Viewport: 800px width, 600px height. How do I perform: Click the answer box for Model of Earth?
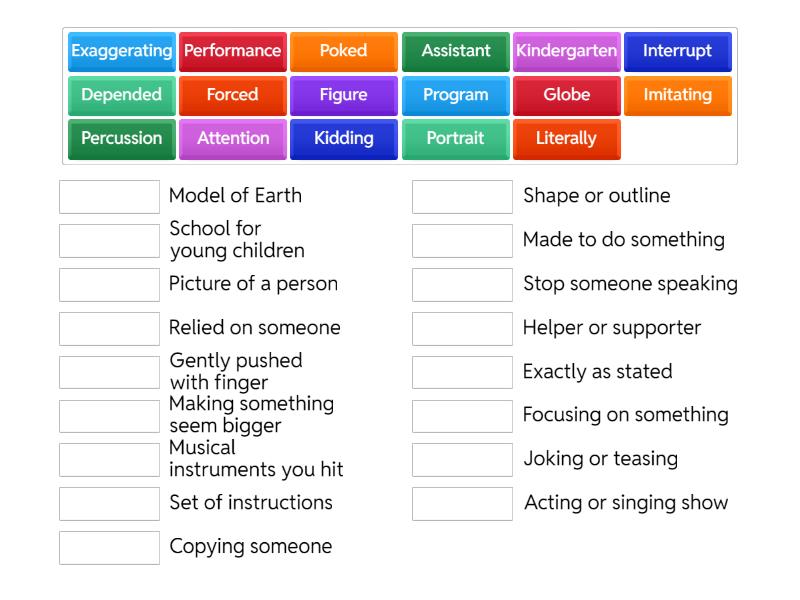[x=109, y=197]
